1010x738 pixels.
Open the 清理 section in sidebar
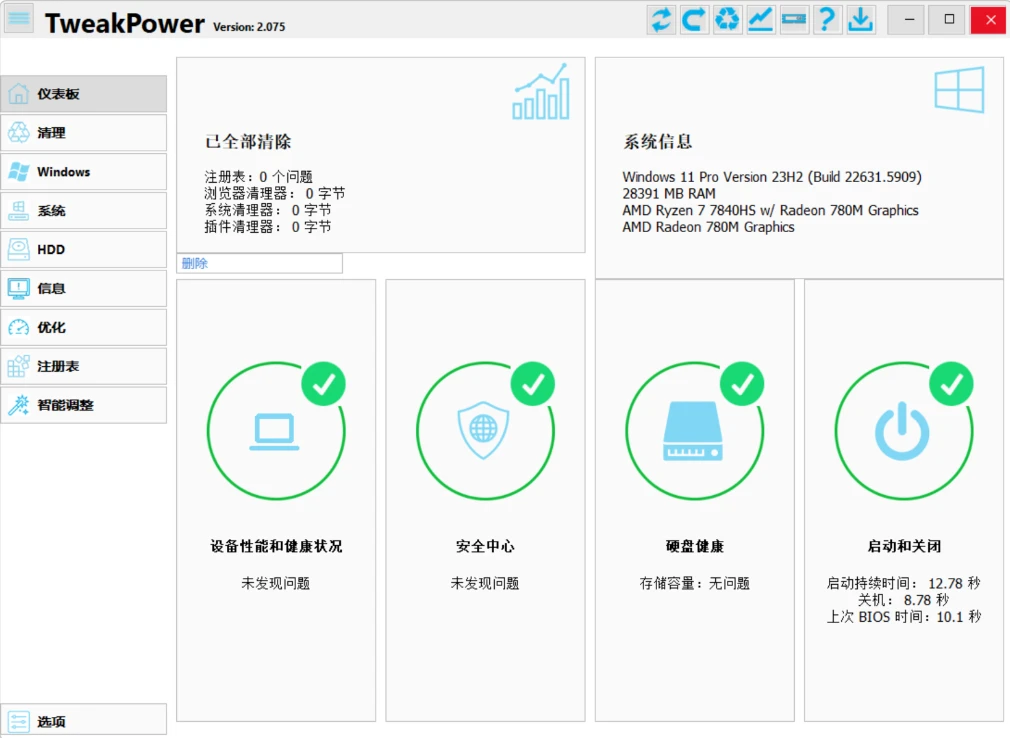(x=84, y=133)
